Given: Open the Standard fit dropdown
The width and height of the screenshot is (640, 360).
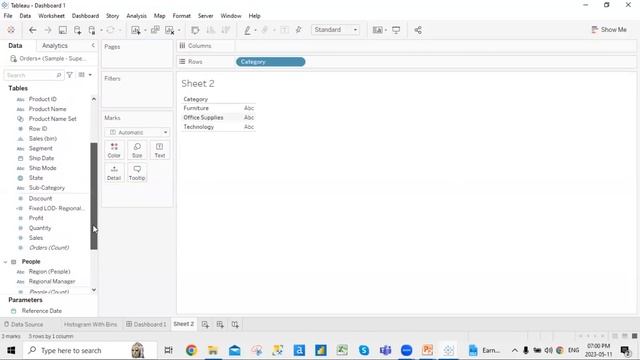Looking at the screenshot, I should pyautogui.click(x=336, y=30).
